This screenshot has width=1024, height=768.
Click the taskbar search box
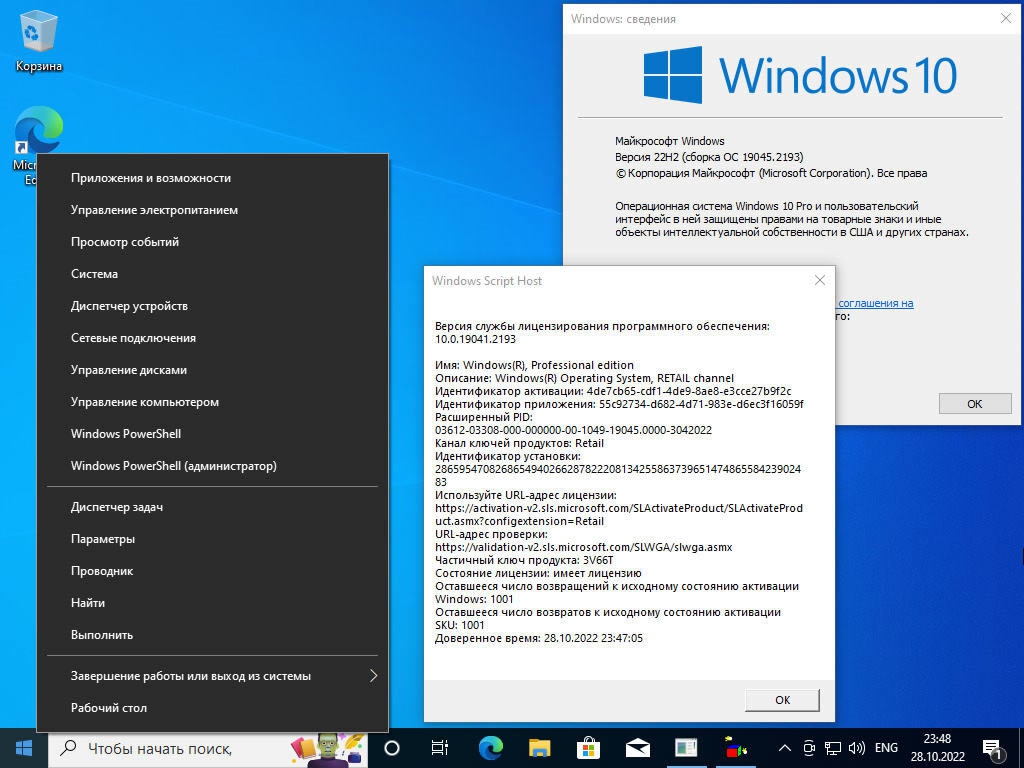tap(208, 748)
